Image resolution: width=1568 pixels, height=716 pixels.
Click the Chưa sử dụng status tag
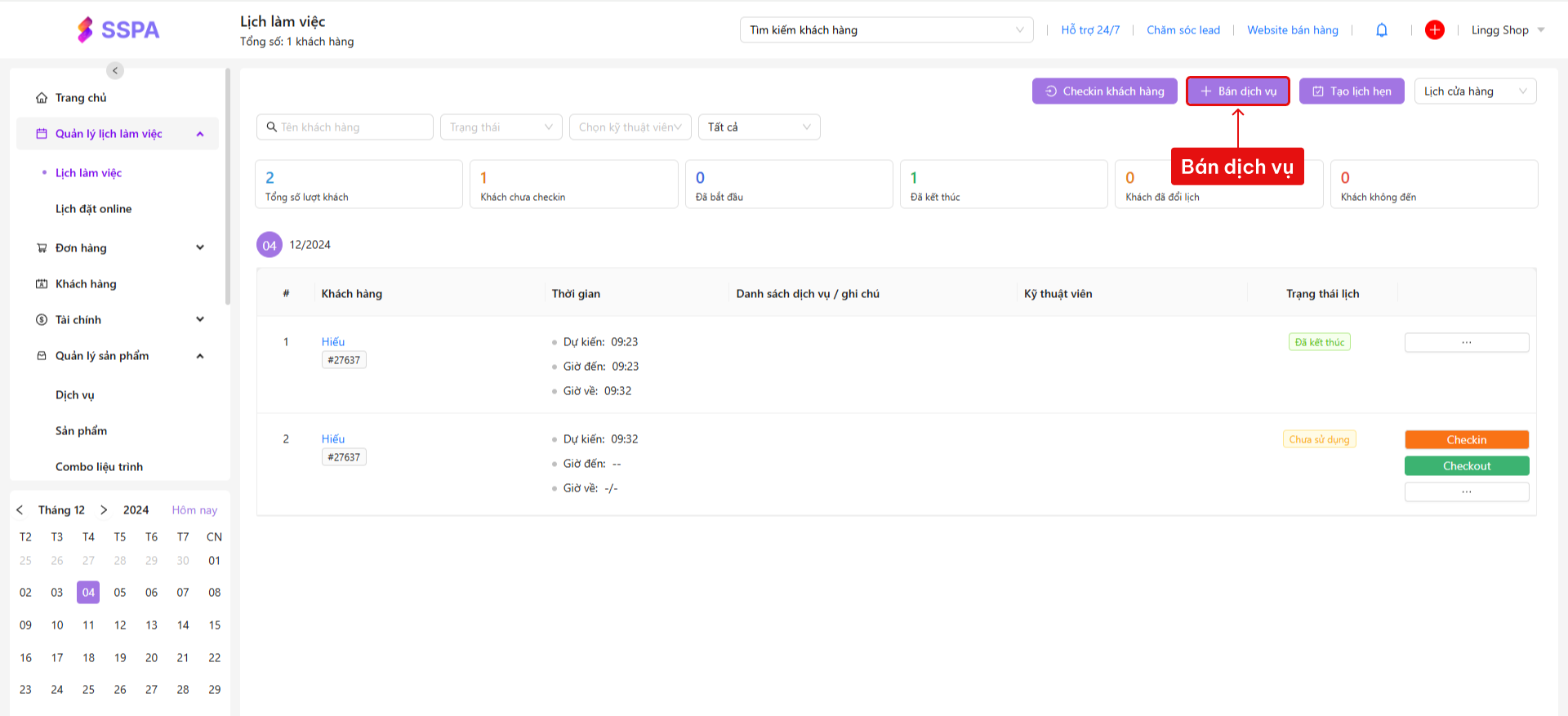(x=1320, y=440)
